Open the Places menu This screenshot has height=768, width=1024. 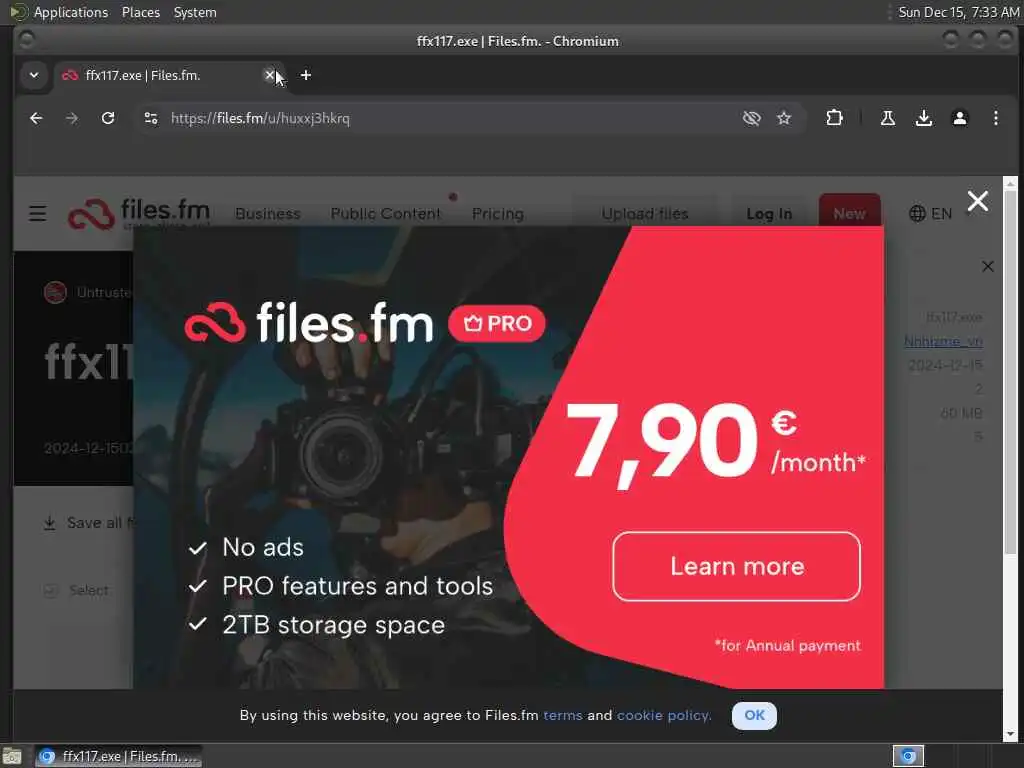pos(141,12)
